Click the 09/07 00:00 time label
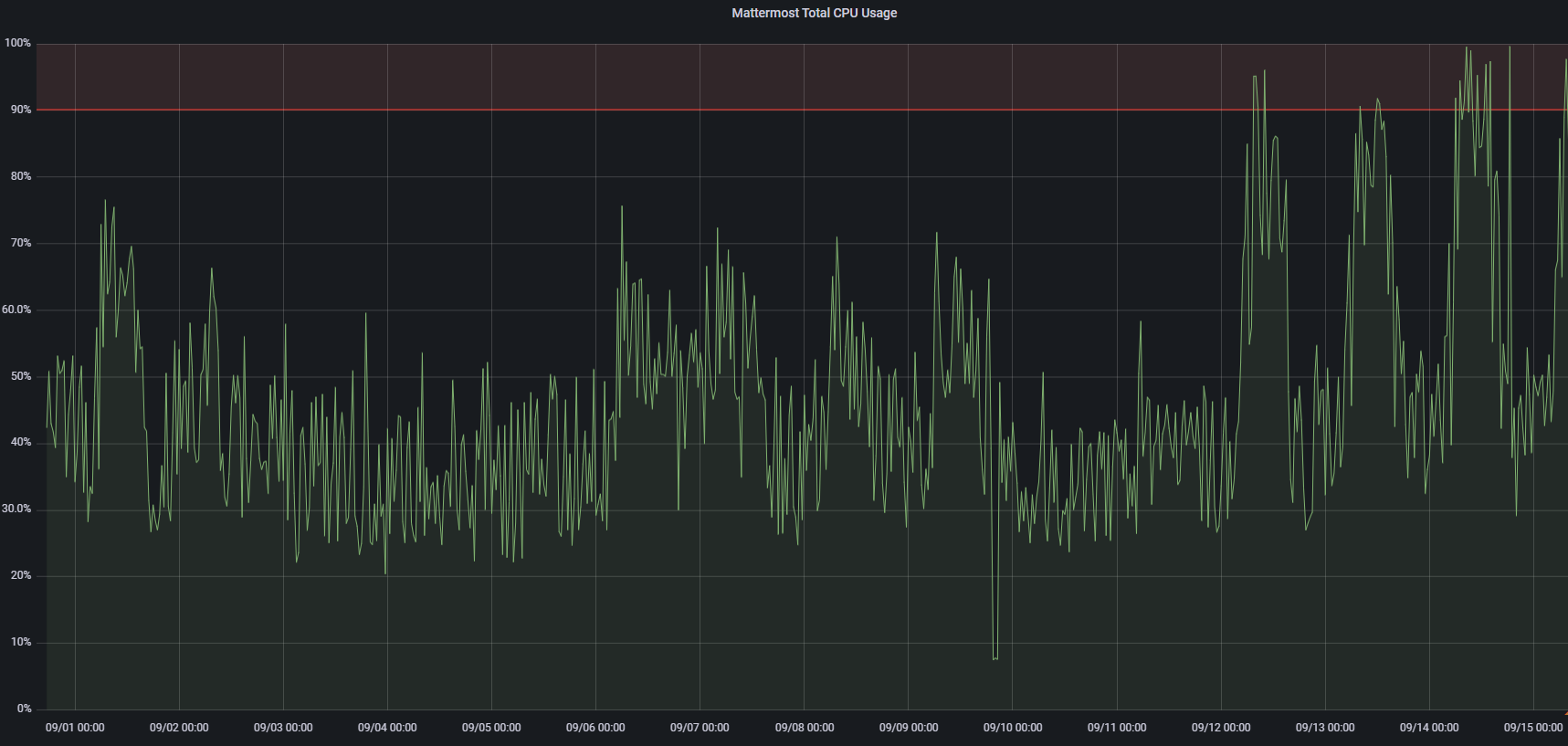This screenshot has height=746, width=1568. (700, 728)
